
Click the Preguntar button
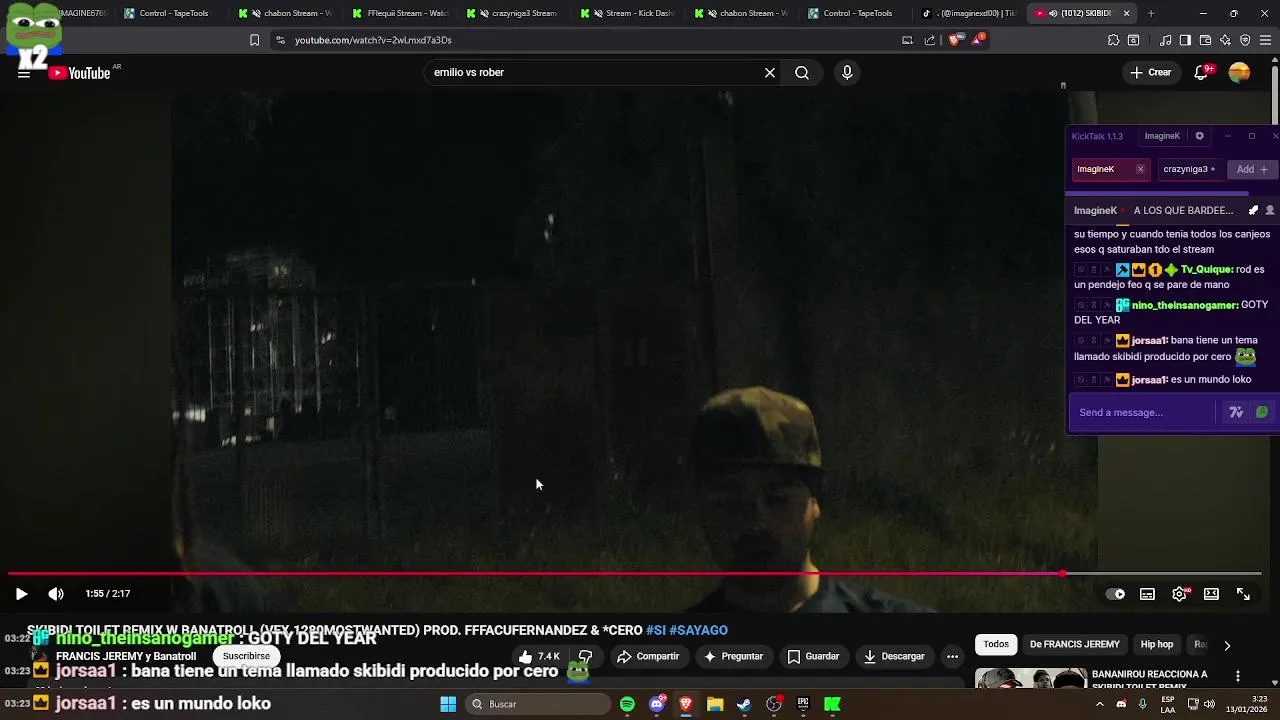click(x=733, y=657)
